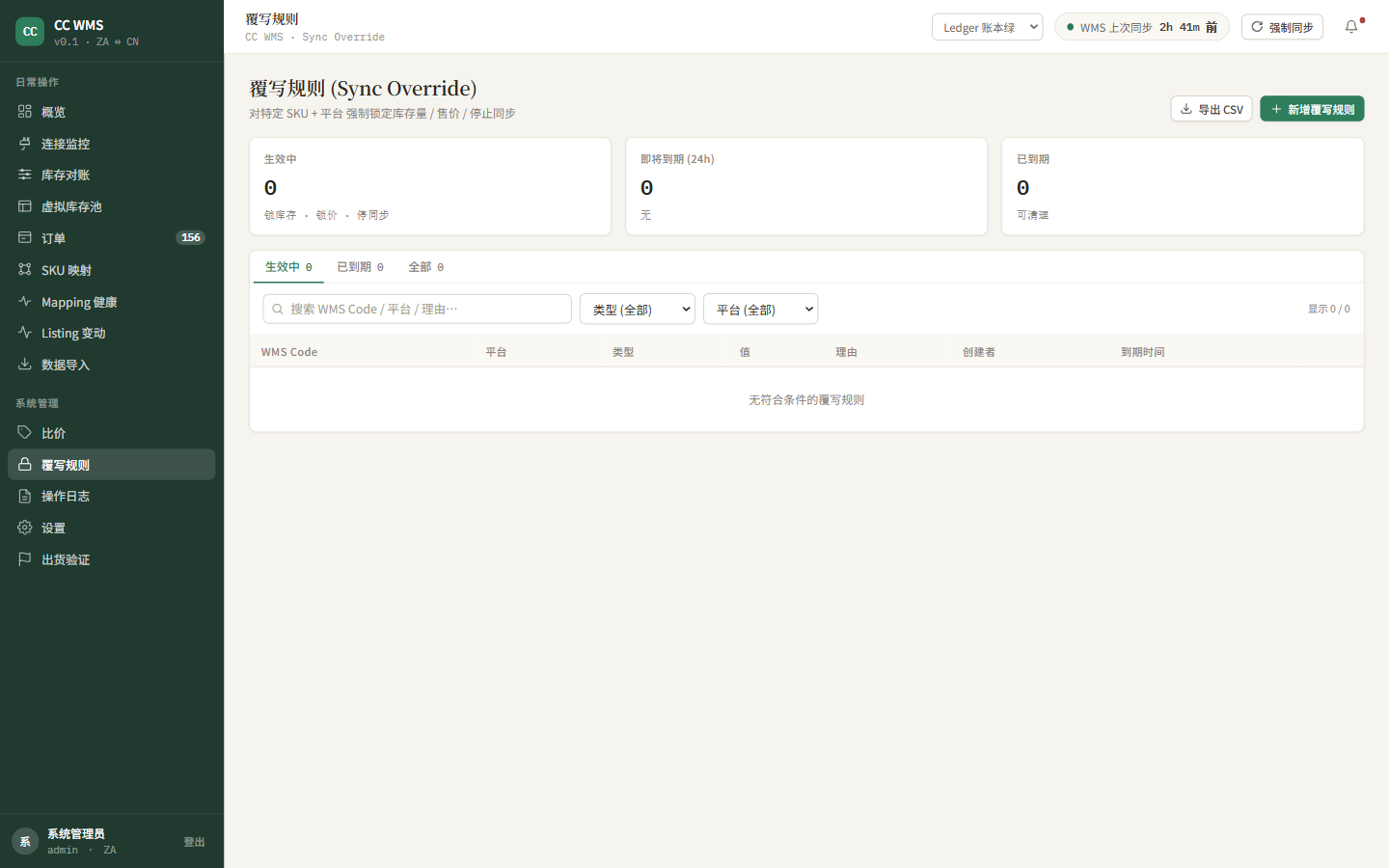Screen dimensions: 1389x868
Task: Click the 虚拟库存池 layout icon
Action: 25,206
